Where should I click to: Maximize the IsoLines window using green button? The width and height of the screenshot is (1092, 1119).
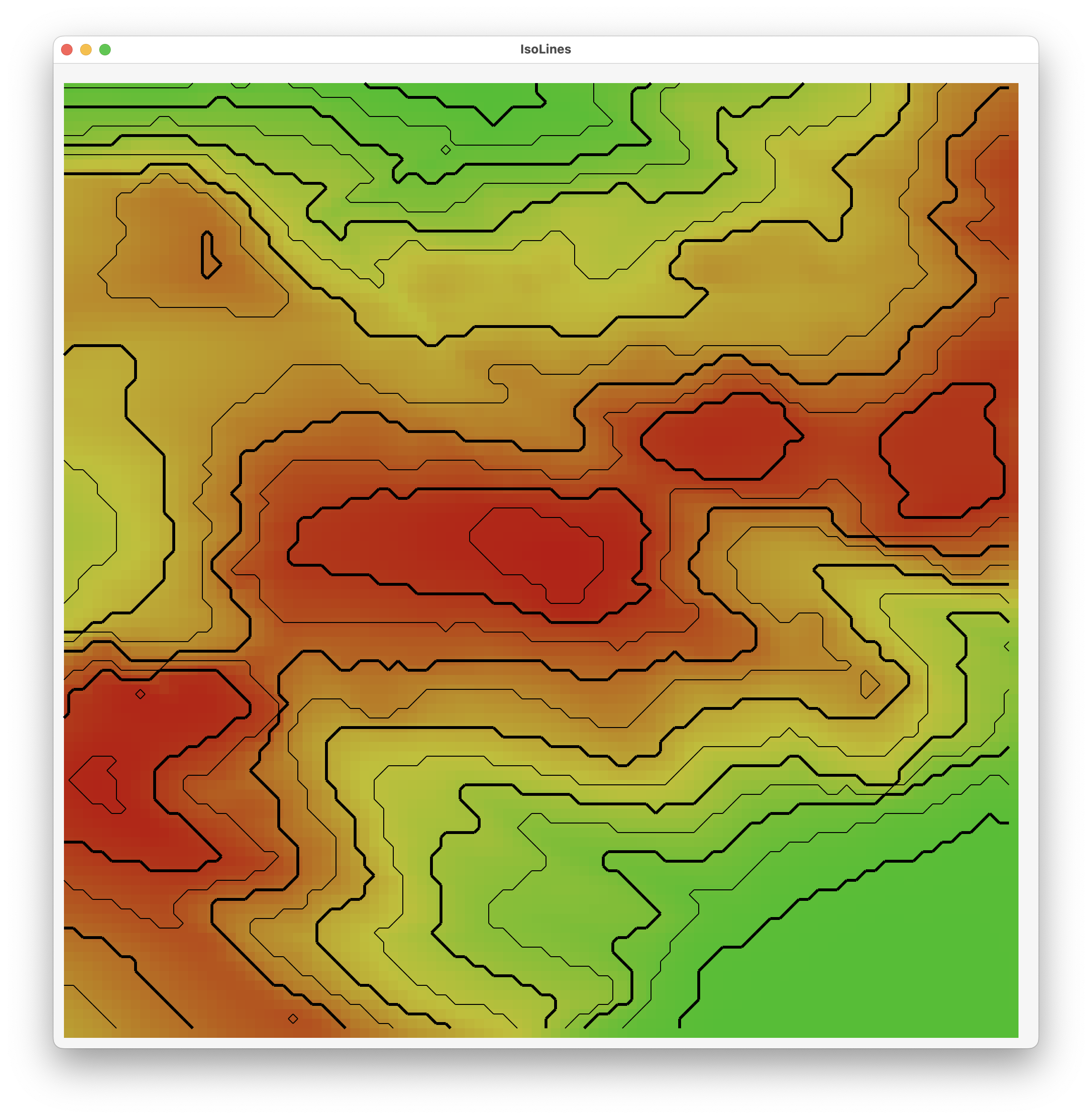[x=105, y=50]
